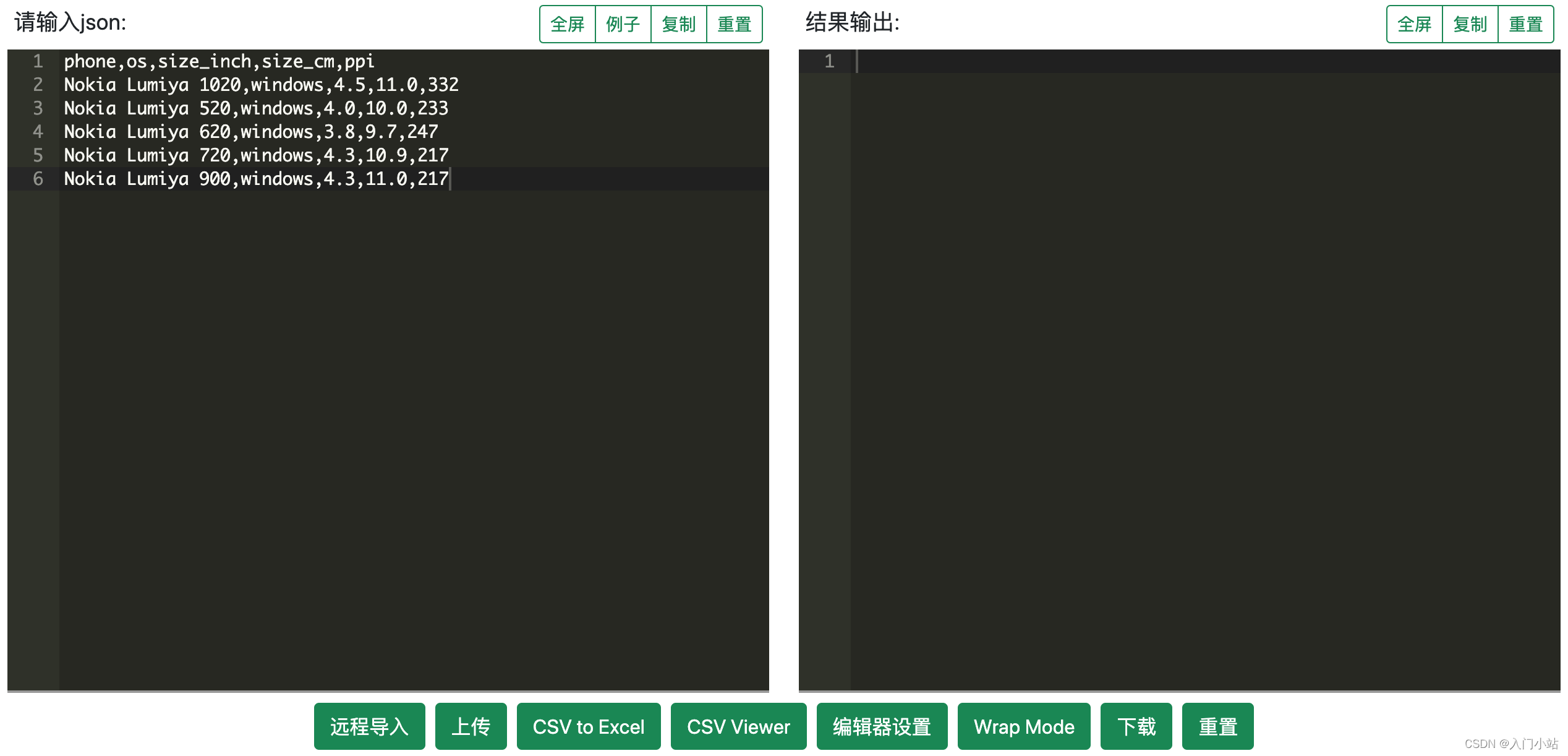Screen dimensions: 1568x756
Task: Click 全屏 to fullscreen the input editor
Action: coord(566,24)
